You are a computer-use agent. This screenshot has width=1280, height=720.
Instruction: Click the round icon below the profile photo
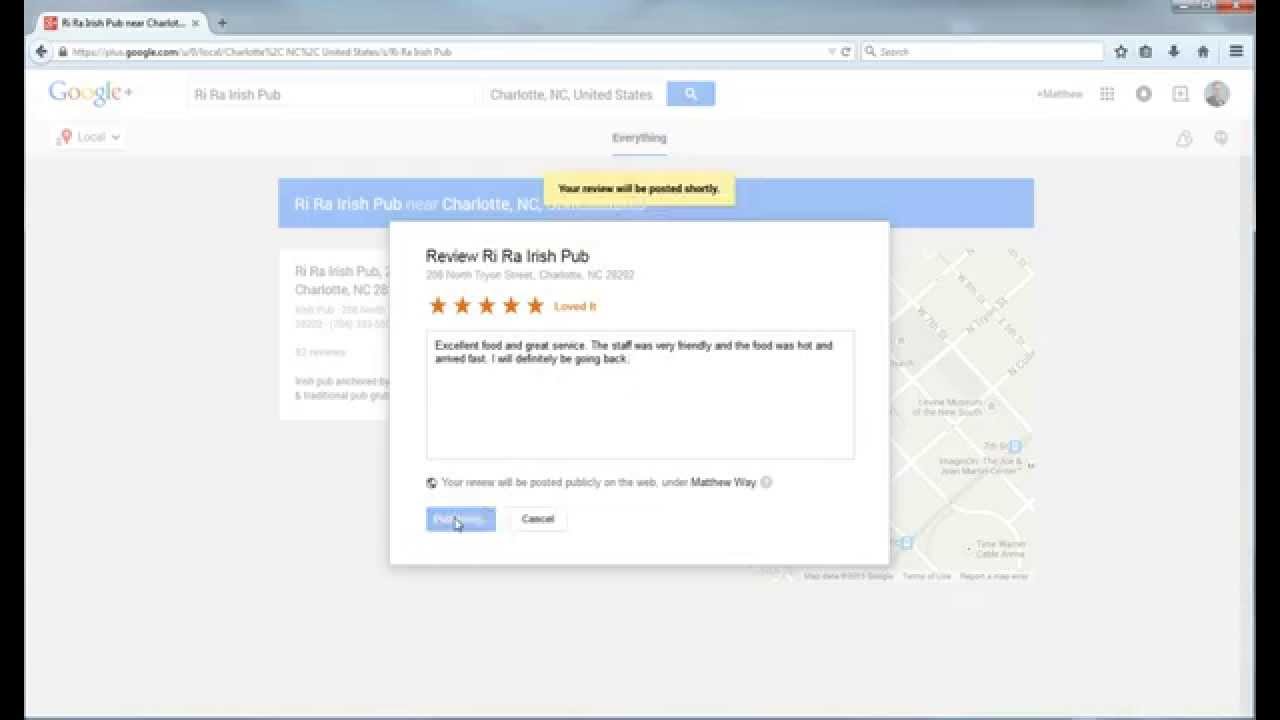pos(1221,139)
